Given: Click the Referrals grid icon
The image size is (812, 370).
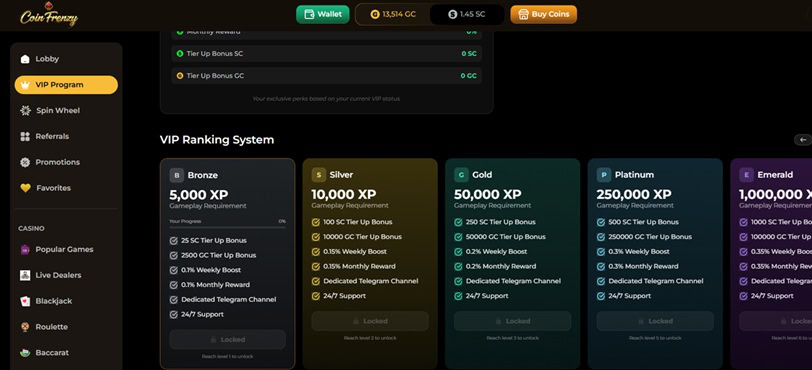Looking at the screenshot, I should tap(25, 136).
